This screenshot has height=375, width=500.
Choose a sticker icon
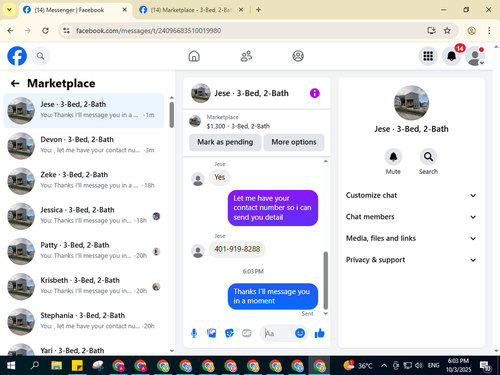(229, 333)
